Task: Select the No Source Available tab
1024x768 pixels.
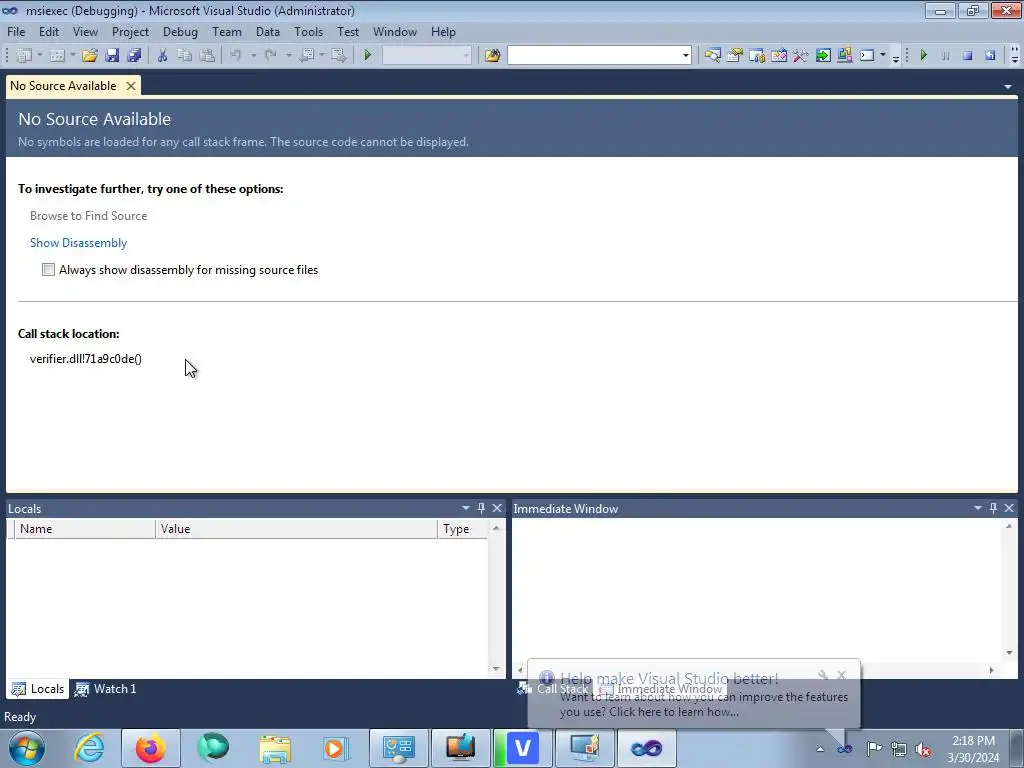Action: [63, 86]
